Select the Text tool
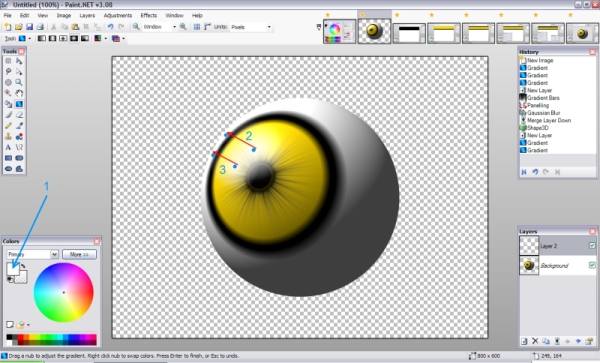 pyautogui.click(x=8, y=147)
